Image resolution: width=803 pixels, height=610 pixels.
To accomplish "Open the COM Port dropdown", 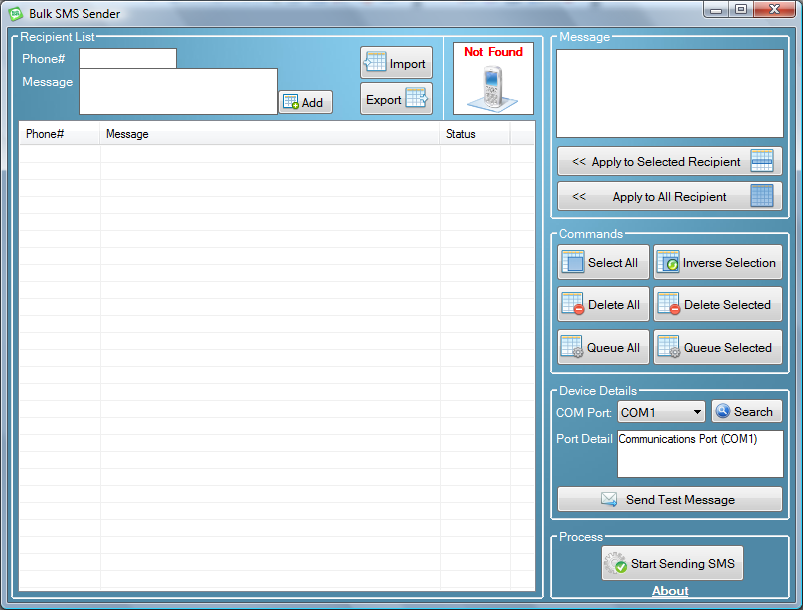I will coord(661,412).
